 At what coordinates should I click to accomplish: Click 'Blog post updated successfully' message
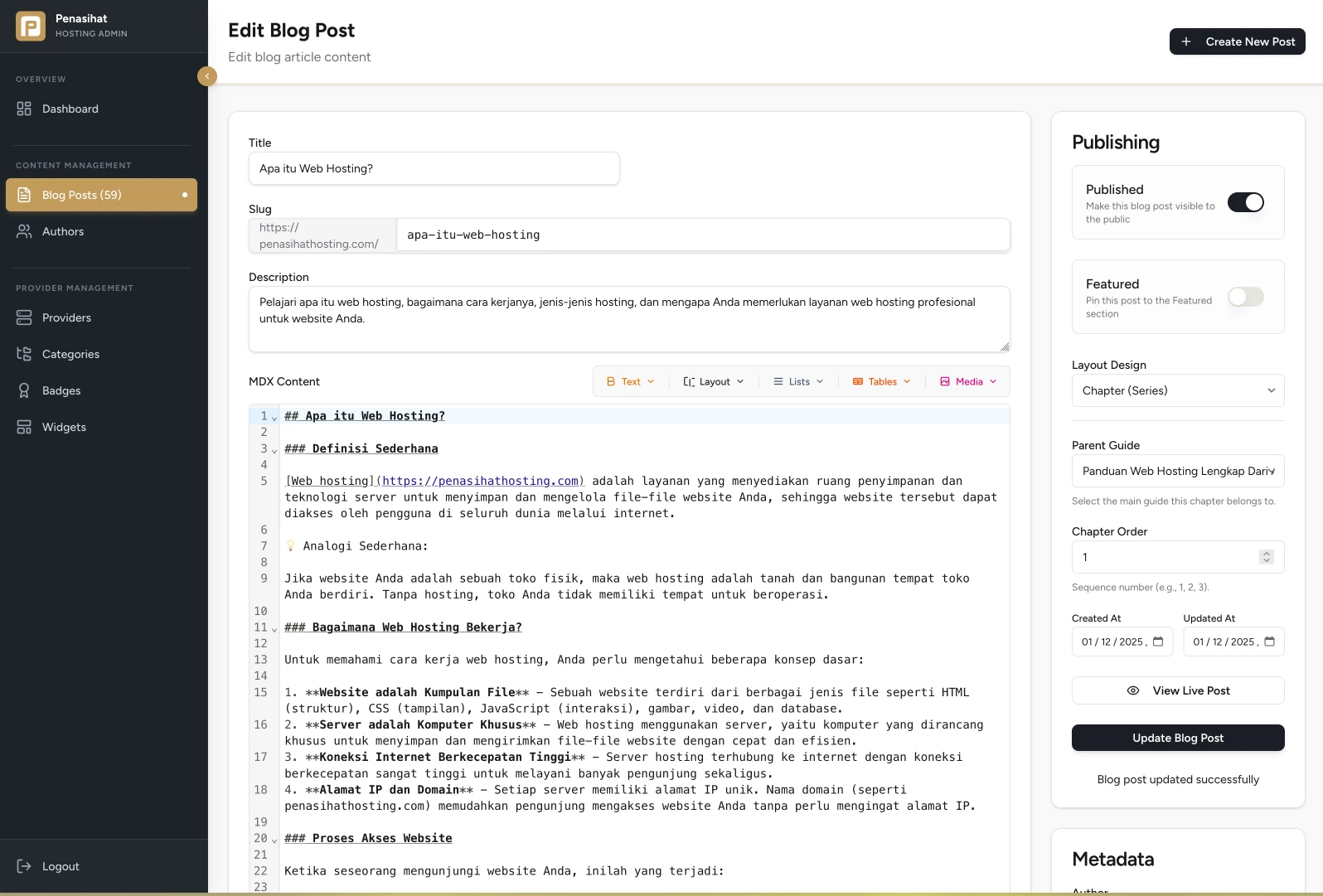coord(1178,779)
